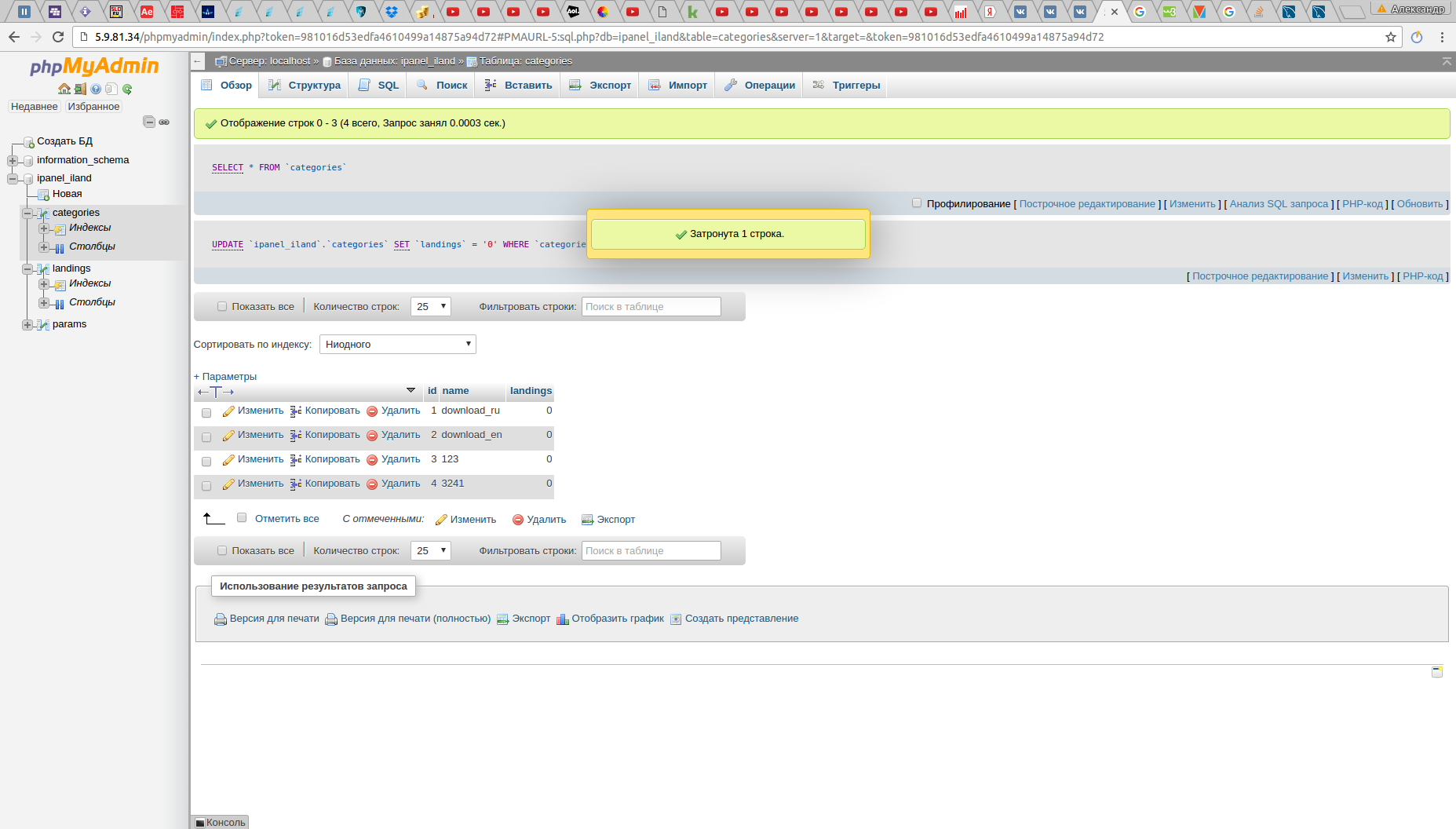Tick the upper Show all checkbox
The width and height of the screenshot is (1456, 829).
[x=222, y=307]
